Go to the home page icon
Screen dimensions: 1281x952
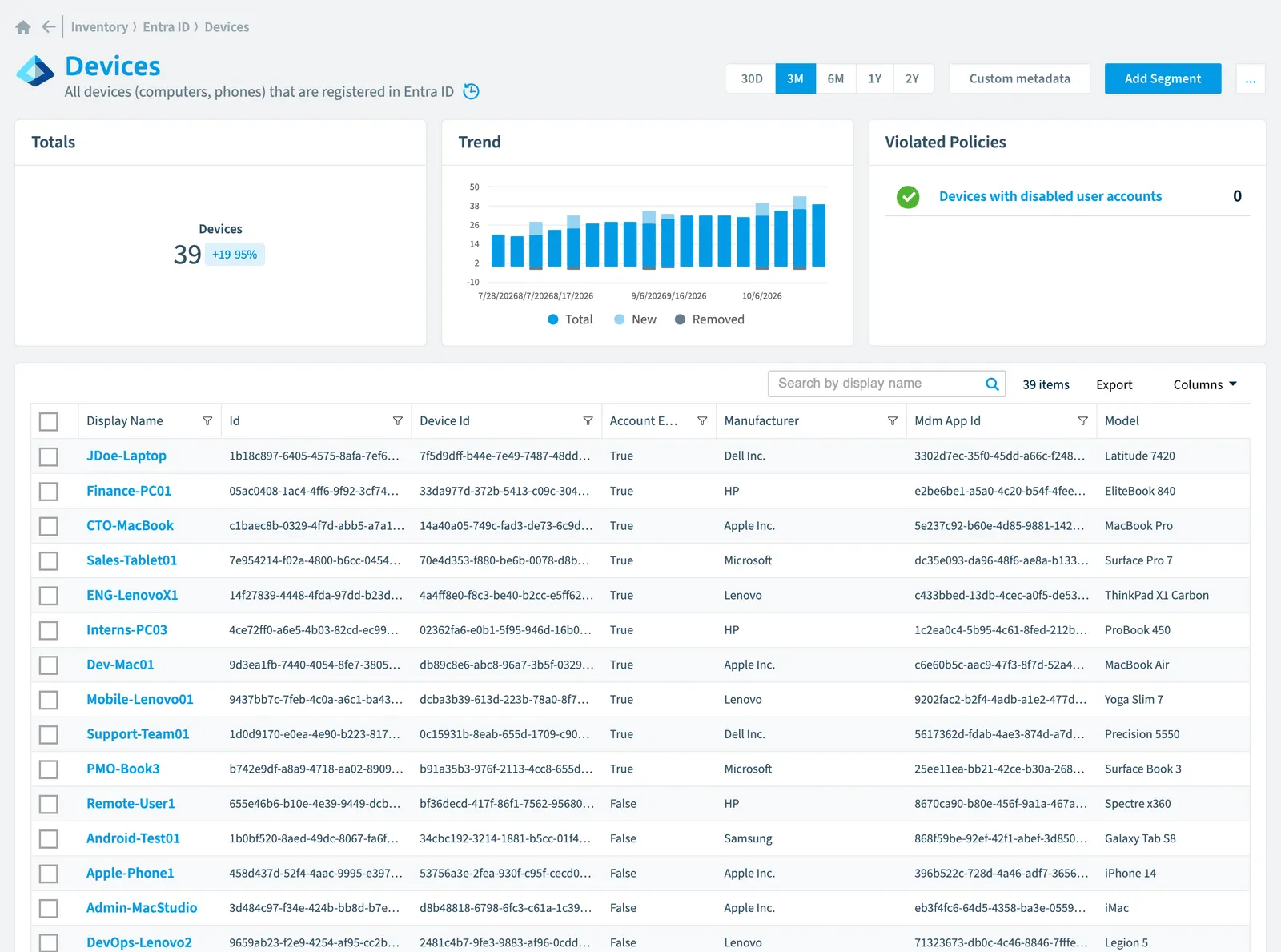click(x=23, y=27)
